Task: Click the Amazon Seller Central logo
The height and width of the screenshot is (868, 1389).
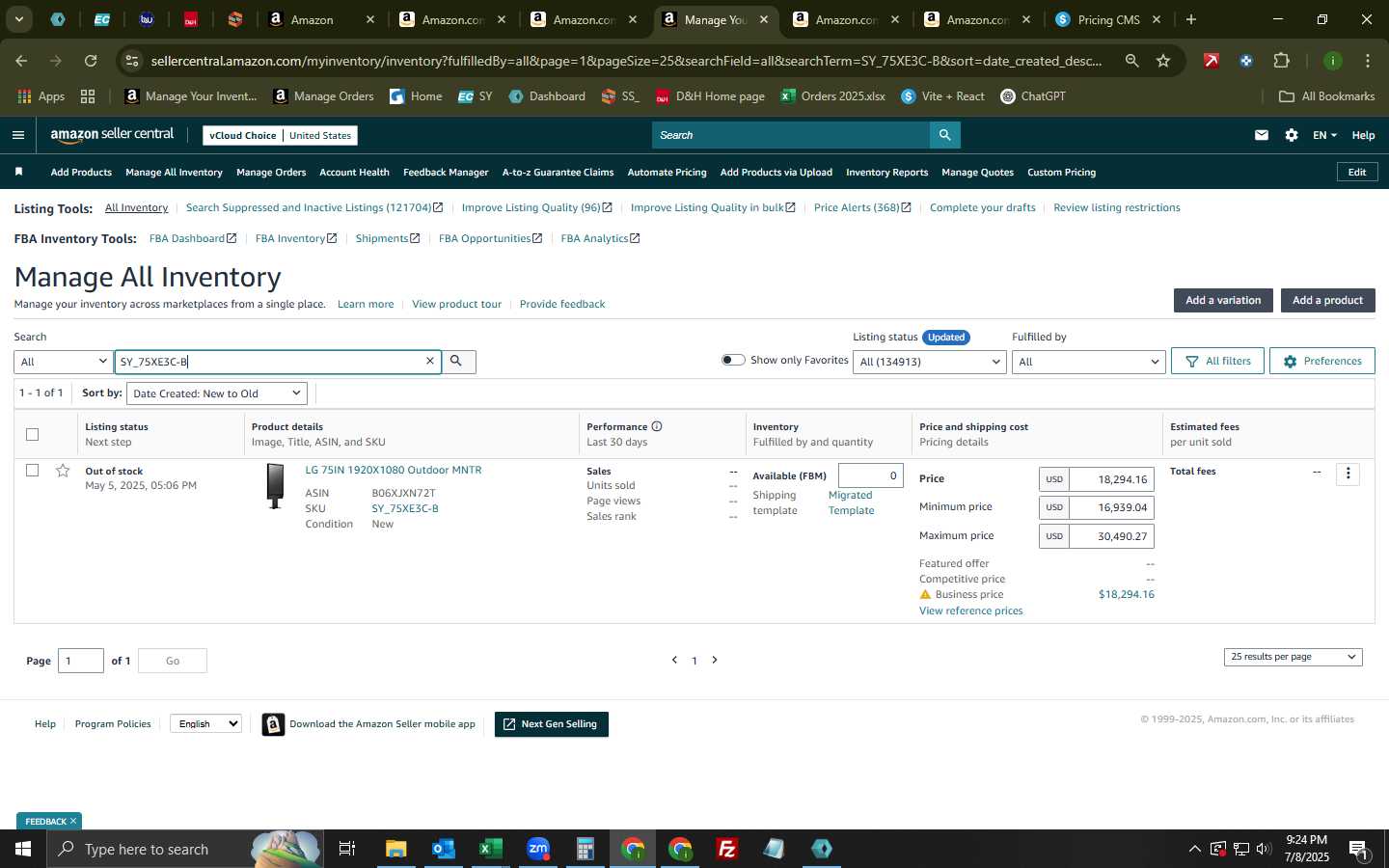Action: pos(112,135)
